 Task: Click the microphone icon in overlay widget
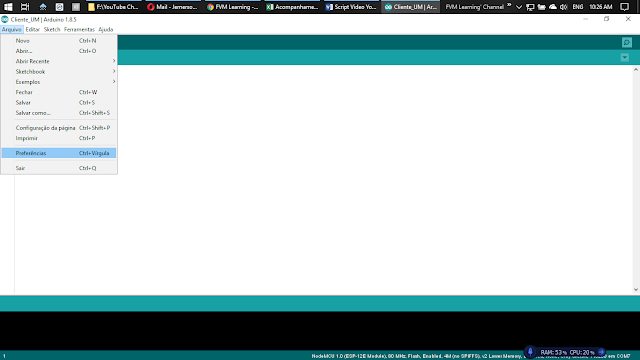(x=530, y=351)
